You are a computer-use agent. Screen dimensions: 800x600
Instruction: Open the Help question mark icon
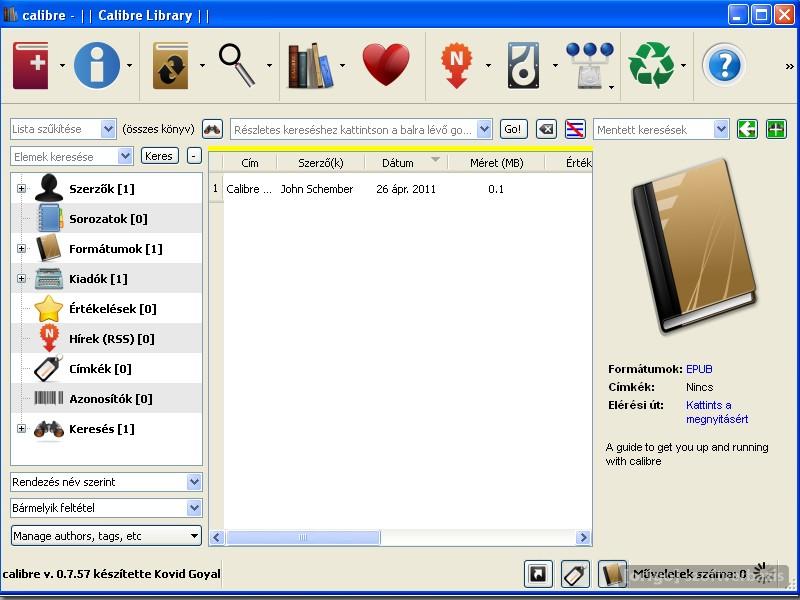[724, 65]
